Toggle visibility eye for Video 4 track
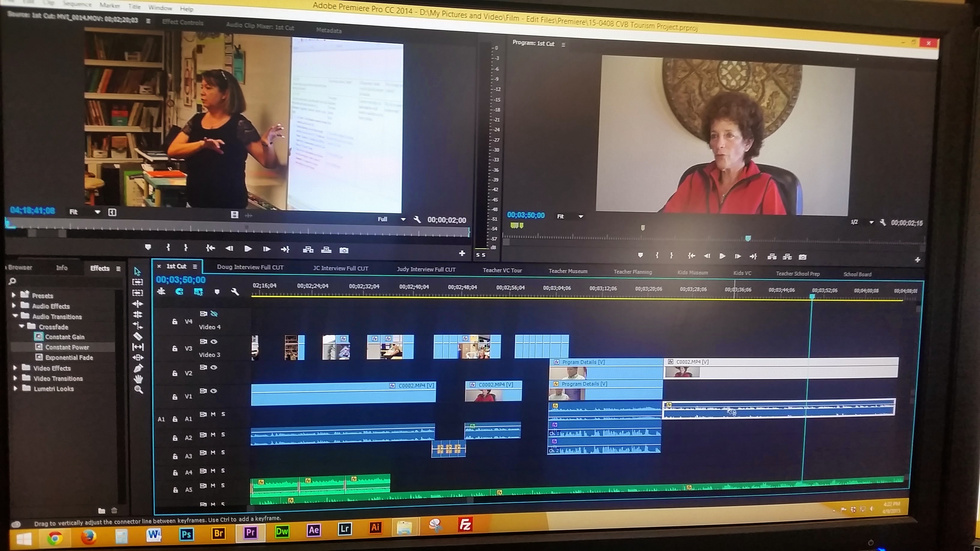The image size is (980, 551). (214, 313)
